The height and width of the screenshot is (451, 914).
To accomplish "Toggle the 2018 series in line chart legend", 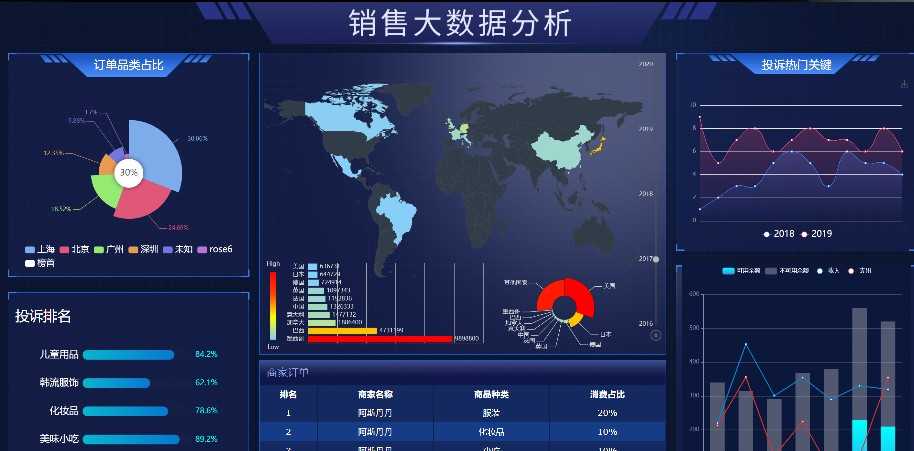I will [779, 234].
